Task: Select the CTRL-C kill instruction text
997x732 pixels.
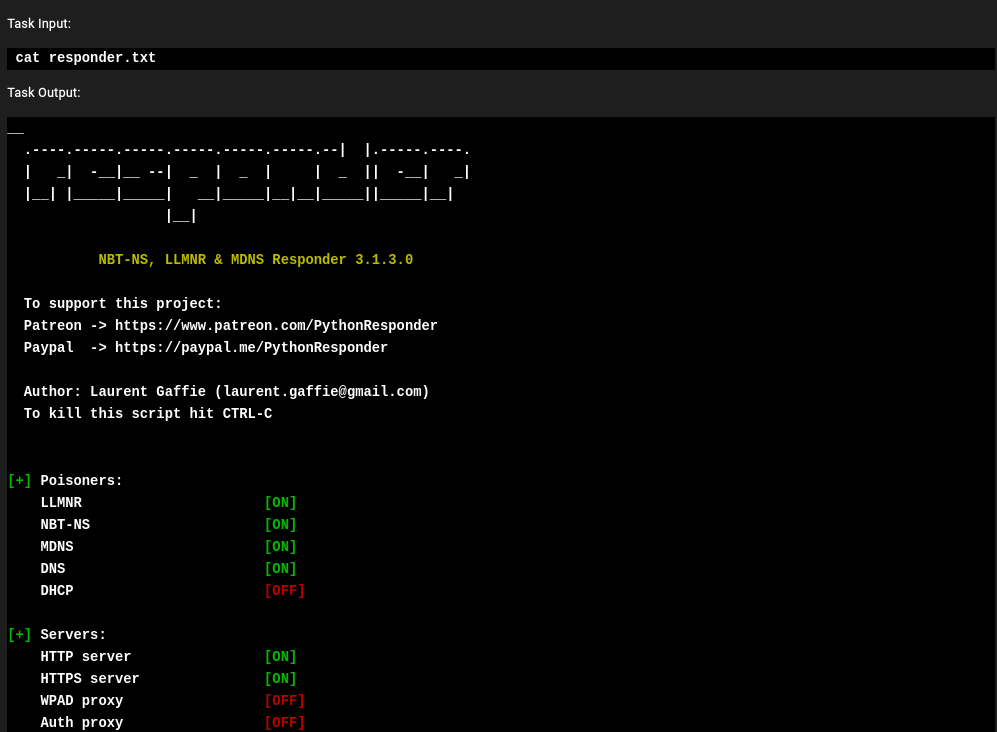Action: (147, 414)
